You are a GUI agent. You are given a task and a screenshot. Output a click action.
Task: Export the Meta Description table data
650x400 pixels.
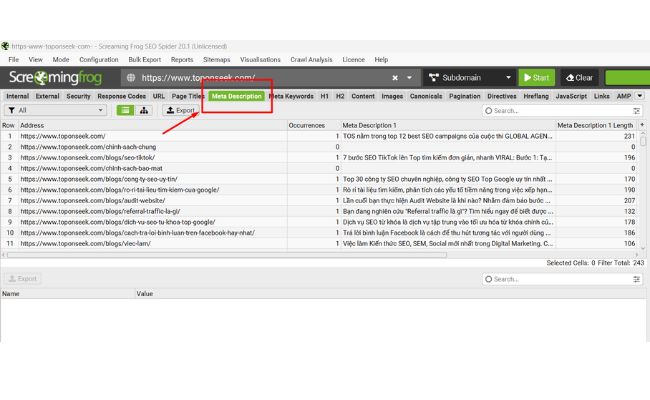click(180, 111)
